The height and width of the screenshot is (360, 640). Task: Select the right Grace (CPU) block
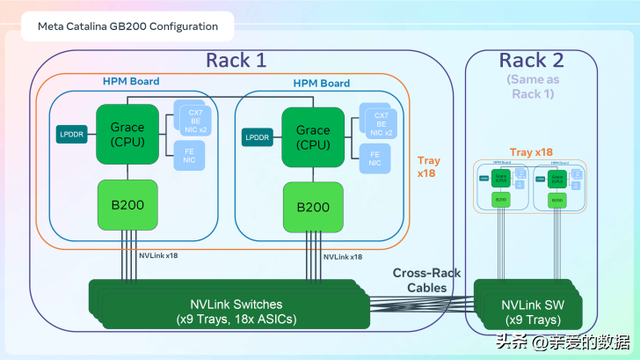point(313,137)
